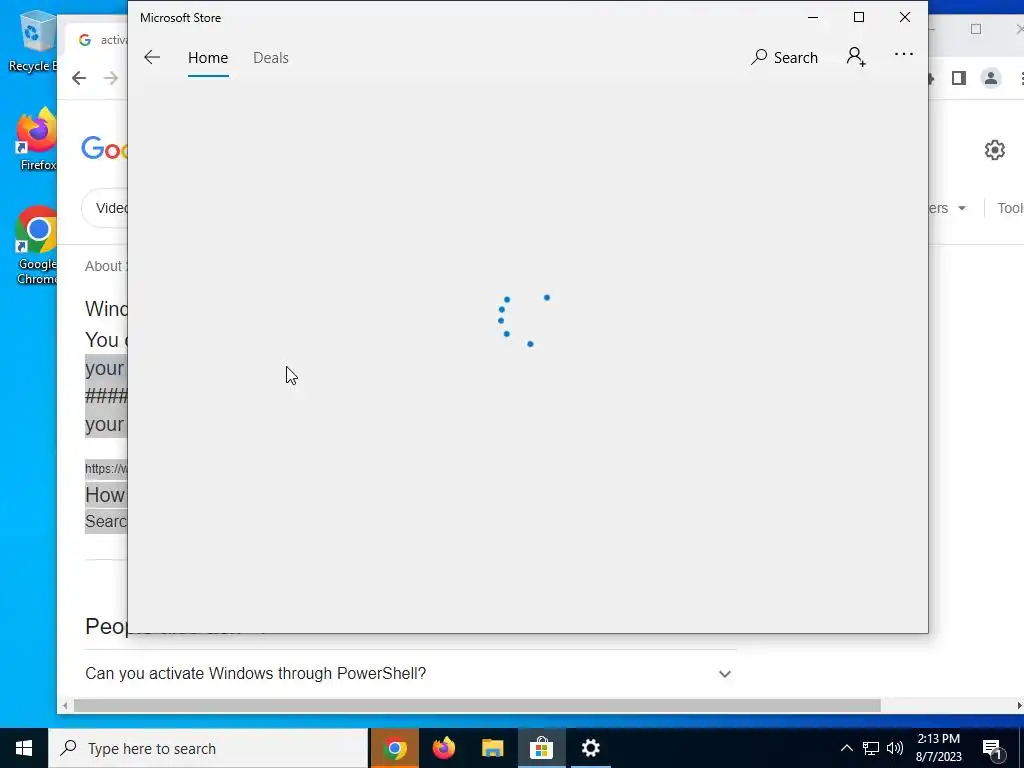Open Settings from the taskbar

(590, 748)
